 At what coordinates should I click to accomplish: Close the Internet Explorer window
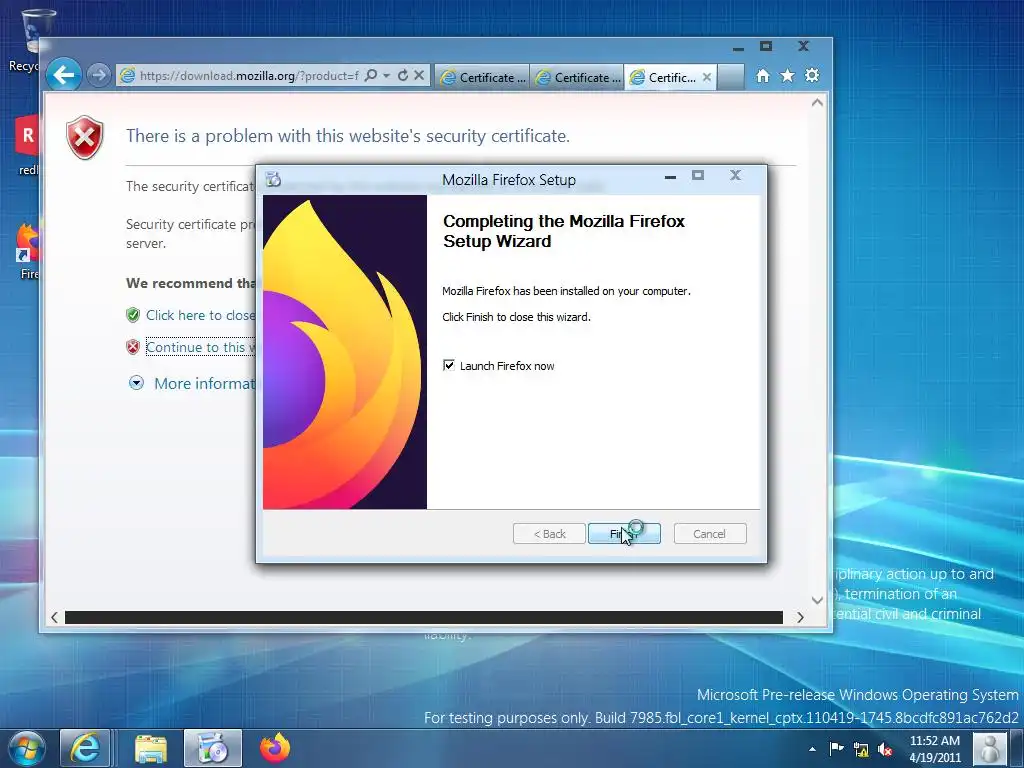coord(803,46)
